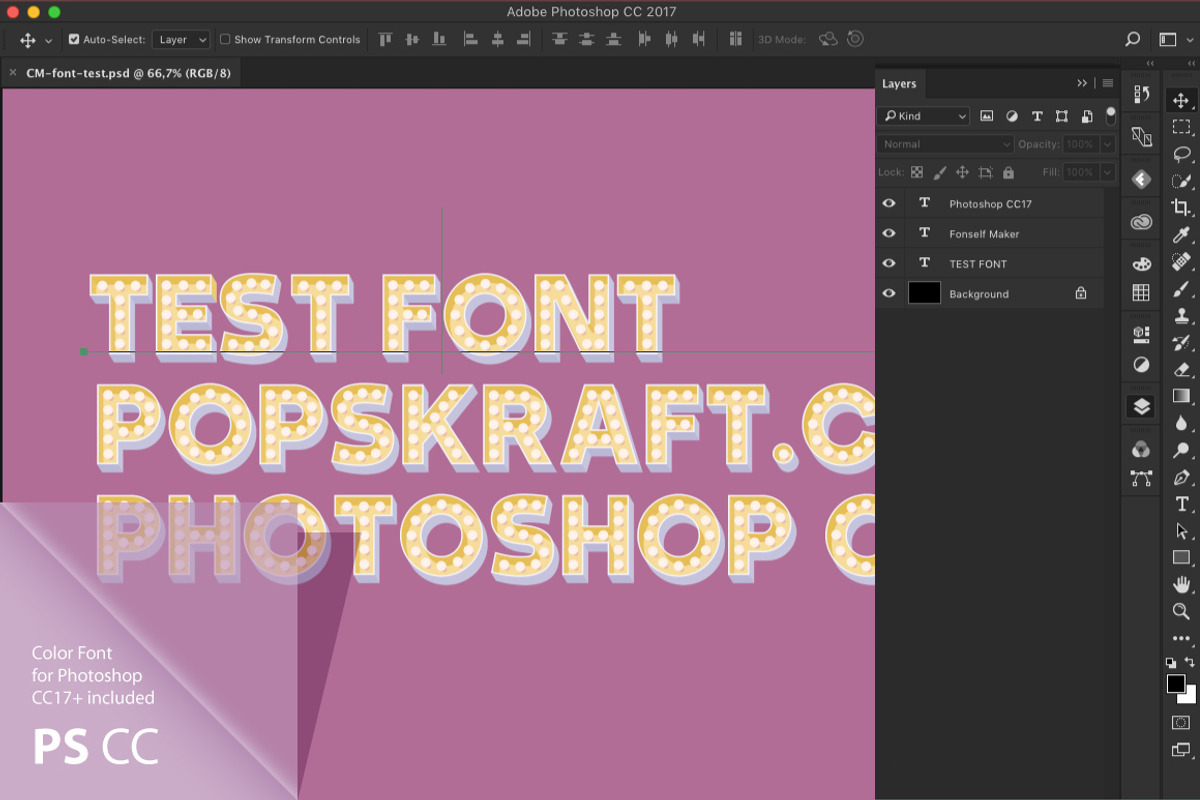Select the Eyedropper tool
This screenshot has height=800, width=1200.
coord(1181,235)
